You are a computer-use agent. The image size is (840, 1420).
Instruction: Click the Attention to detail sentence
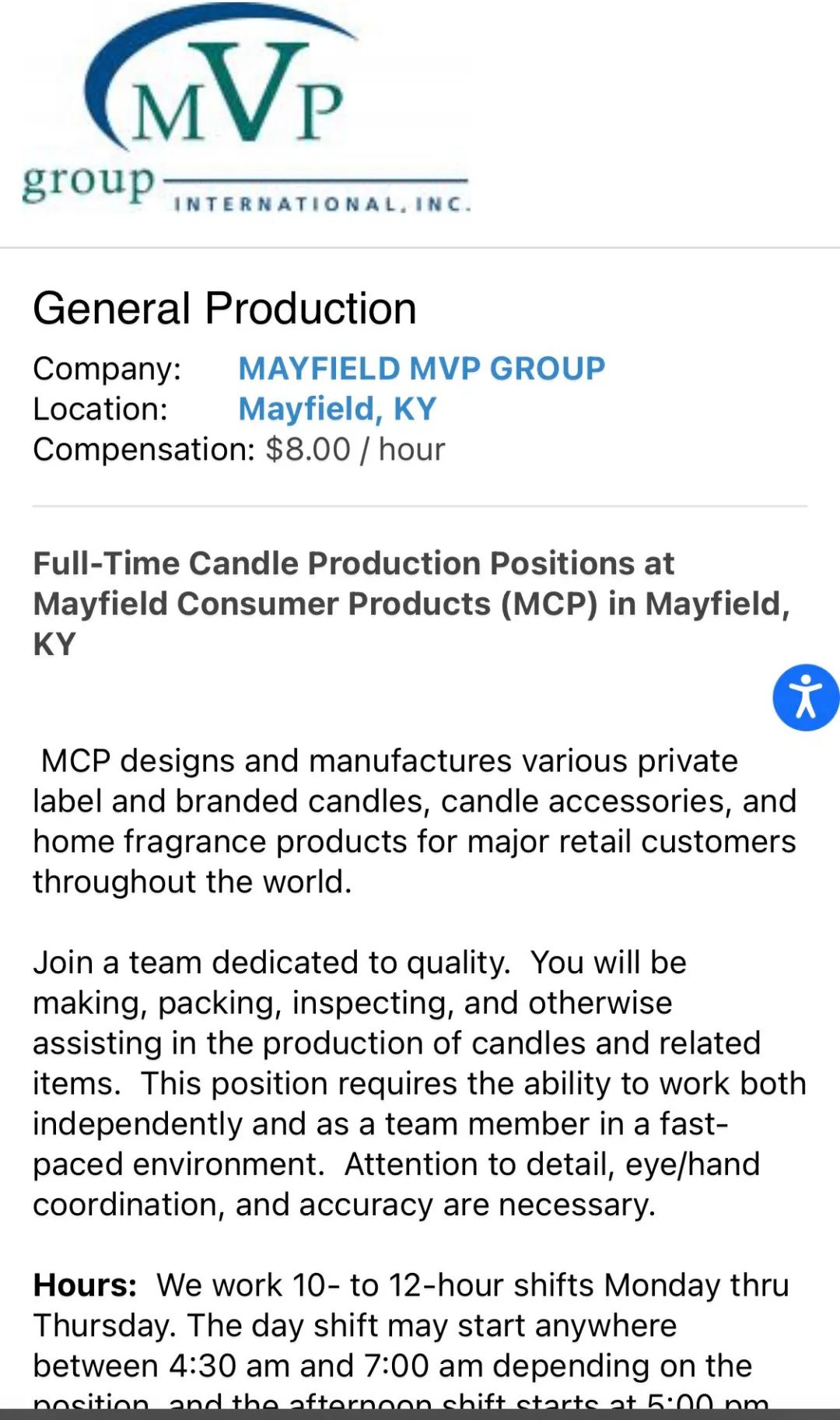click(x=396, y=1184)
